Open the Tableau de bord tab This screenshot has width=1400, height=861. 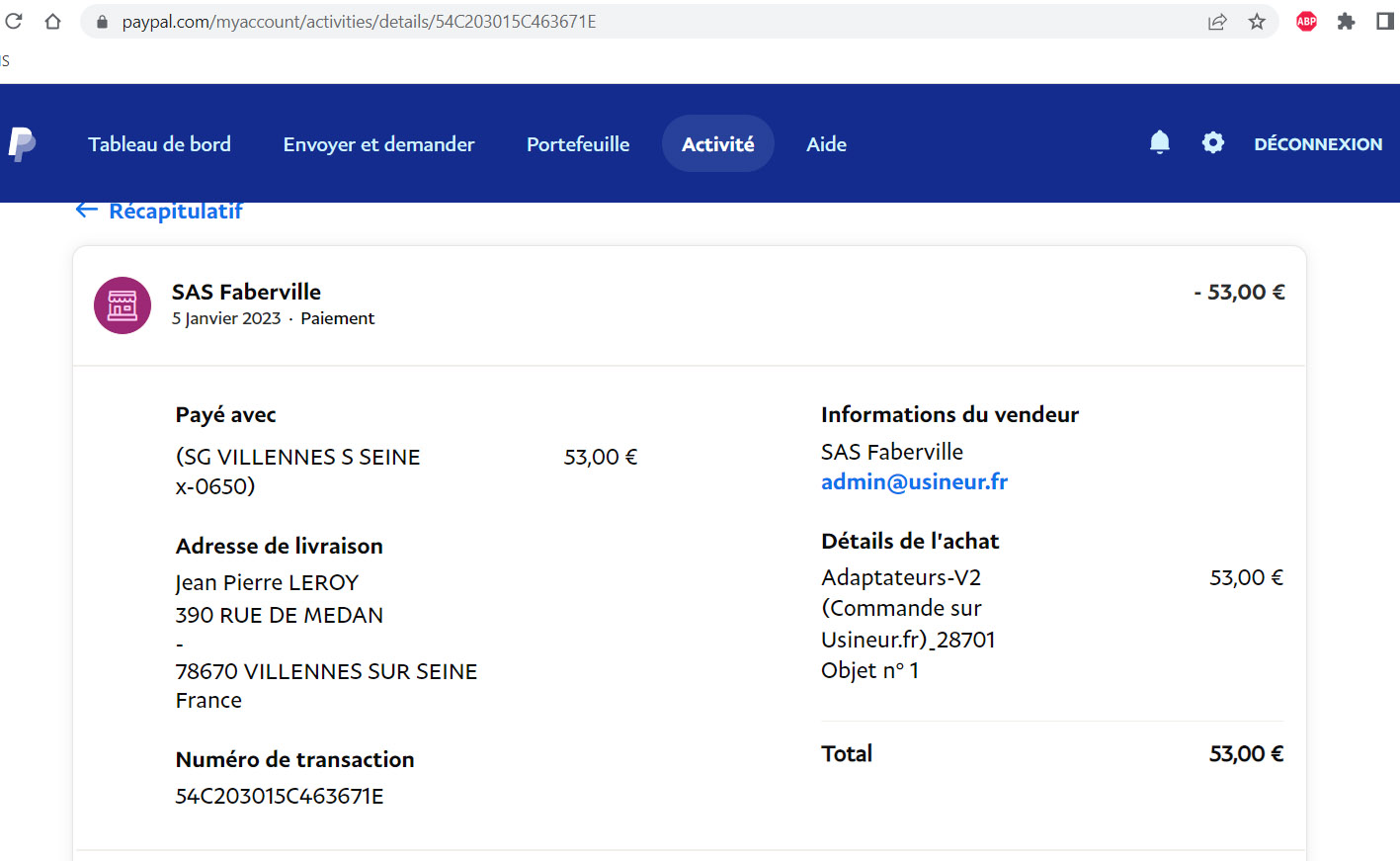coord(159,144)
